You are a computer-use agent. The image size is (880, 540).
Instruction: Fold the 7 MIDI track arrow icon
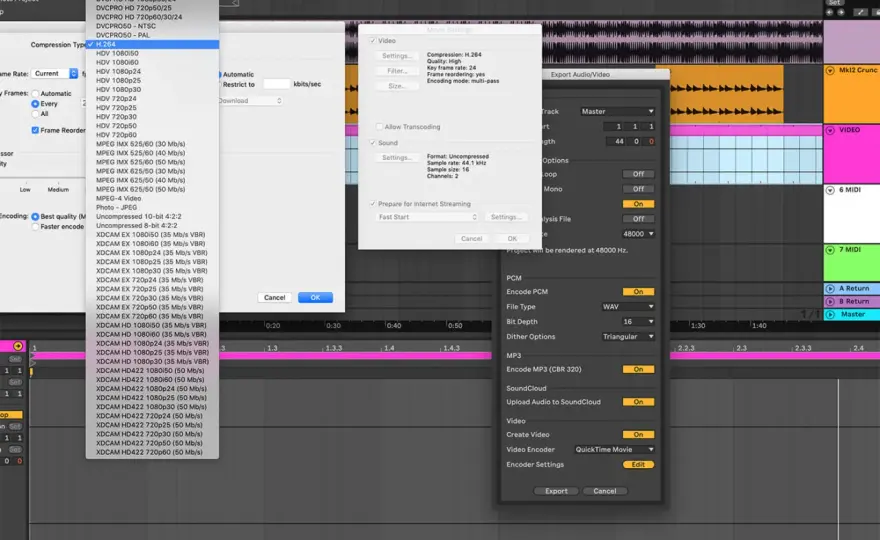point(830,250)
